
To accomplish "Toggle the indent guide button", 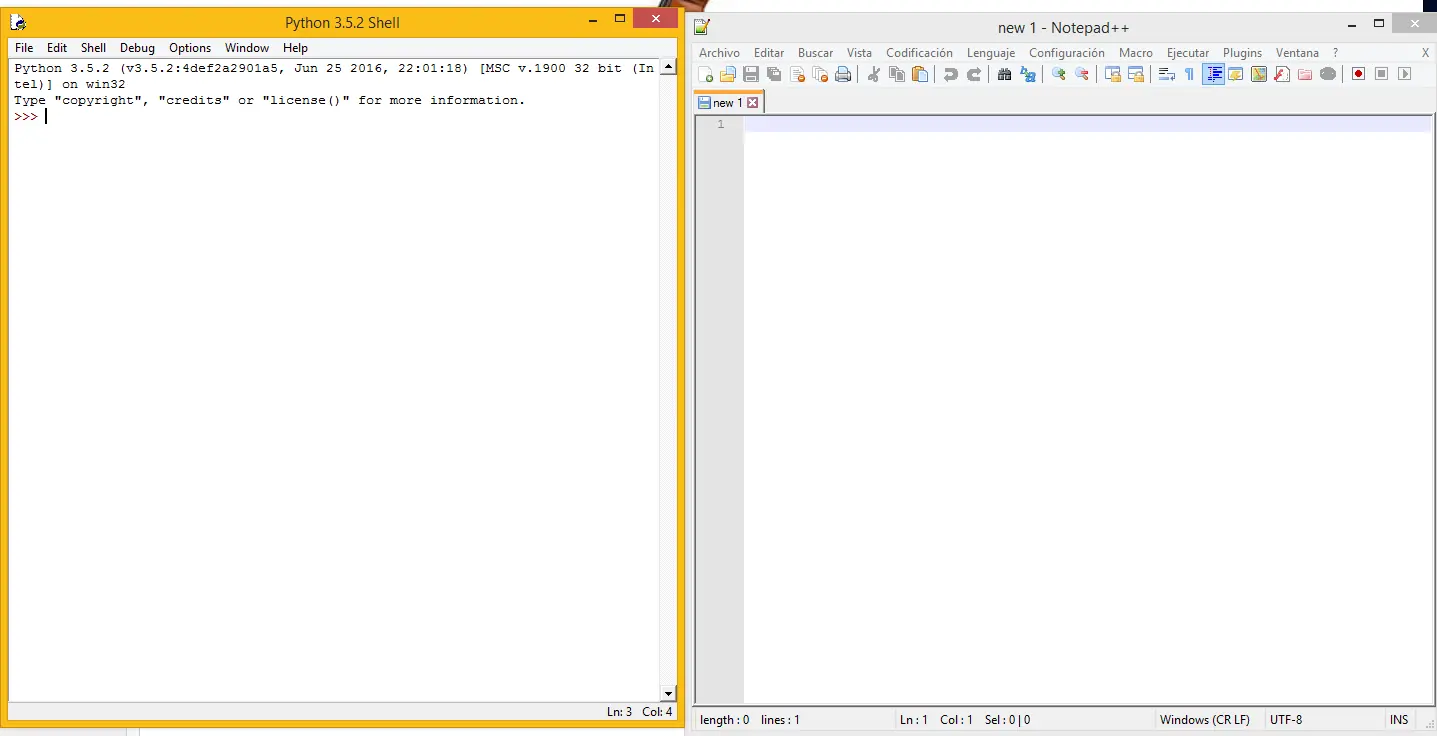I will tap(1213, 74).
